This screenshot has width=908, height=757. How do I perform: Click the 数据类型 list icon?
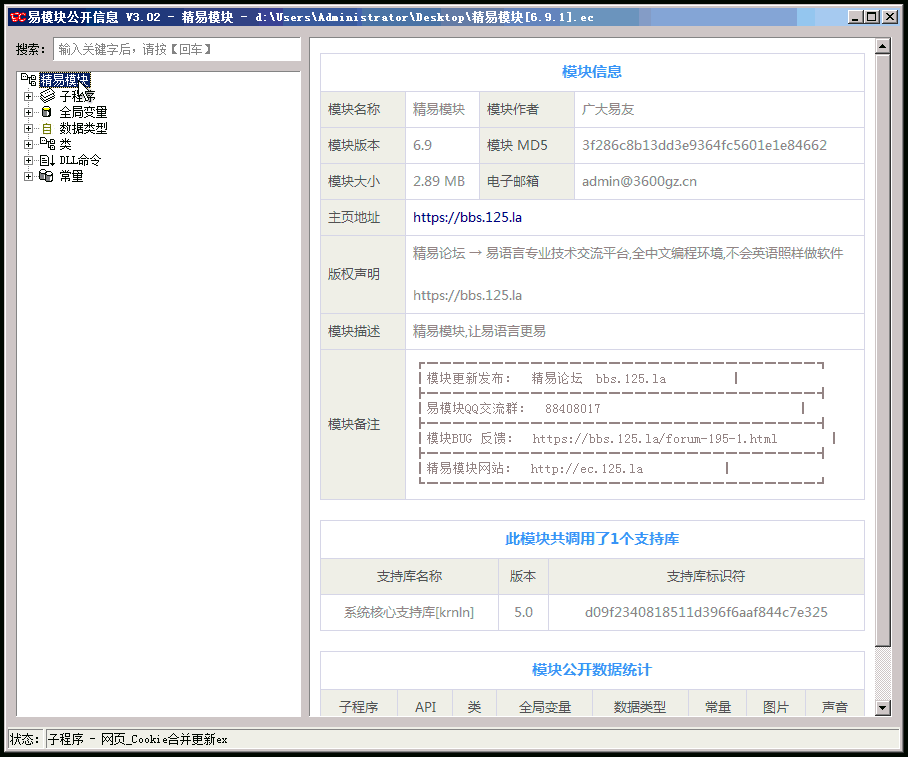point(46,129)
